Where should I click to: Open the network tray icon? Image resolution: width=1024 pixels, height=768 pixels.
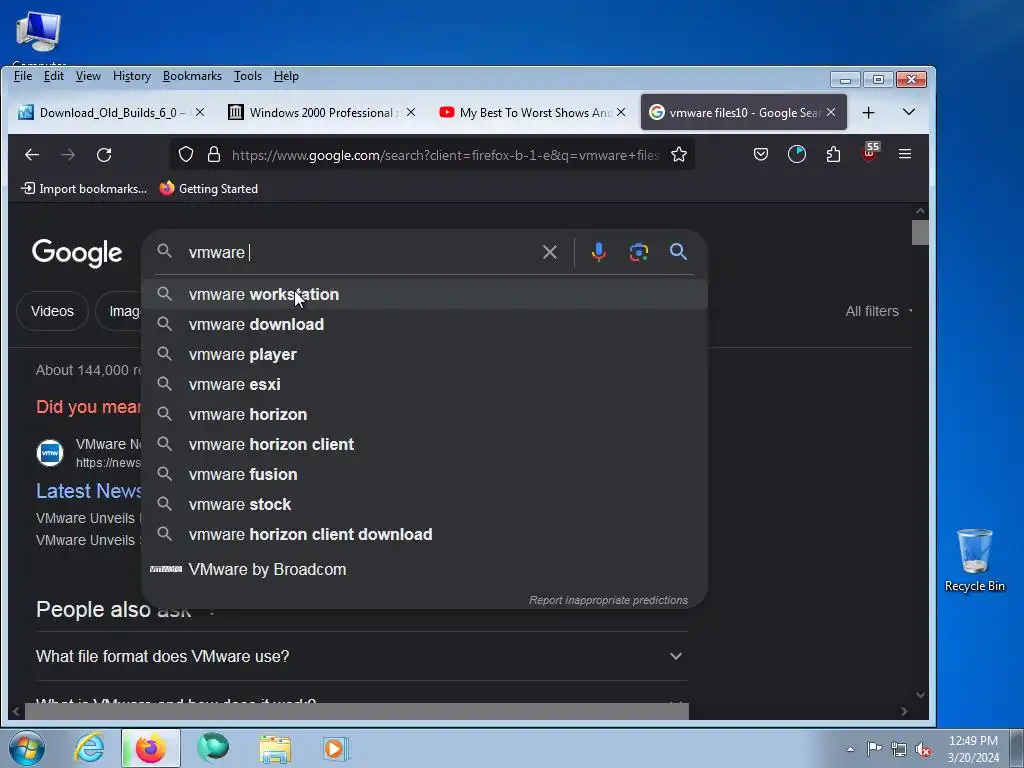point(899,750)
